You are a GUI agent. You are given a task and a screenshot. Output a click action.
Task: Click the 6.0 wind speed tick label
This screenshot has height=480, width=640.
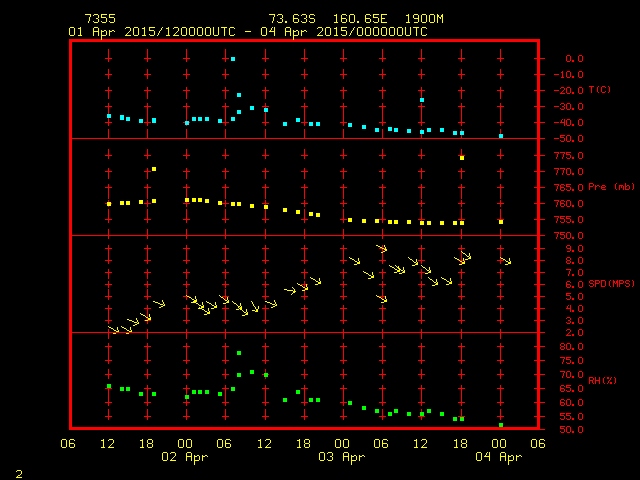(x=574, y=284)
